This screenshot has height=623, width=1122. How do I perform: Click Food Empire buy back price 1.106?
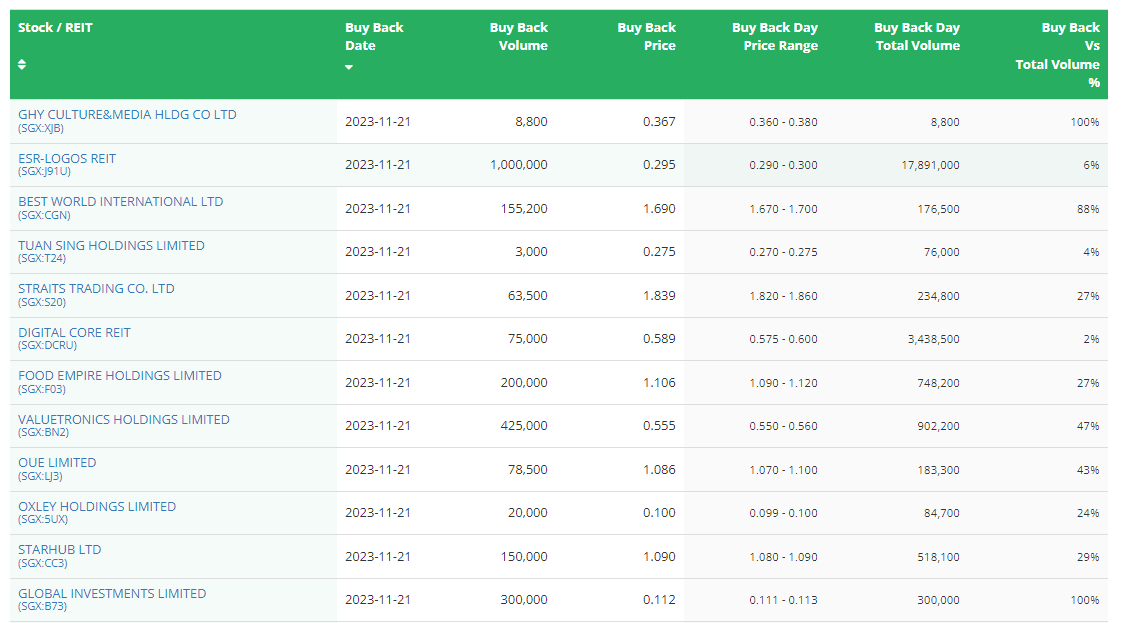click(x=659, y=383)
